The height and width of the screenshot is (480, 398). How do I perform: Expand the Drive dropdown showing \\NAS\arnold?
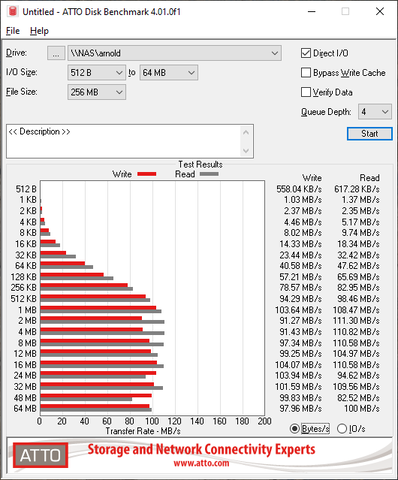click(x=175, y=53)
